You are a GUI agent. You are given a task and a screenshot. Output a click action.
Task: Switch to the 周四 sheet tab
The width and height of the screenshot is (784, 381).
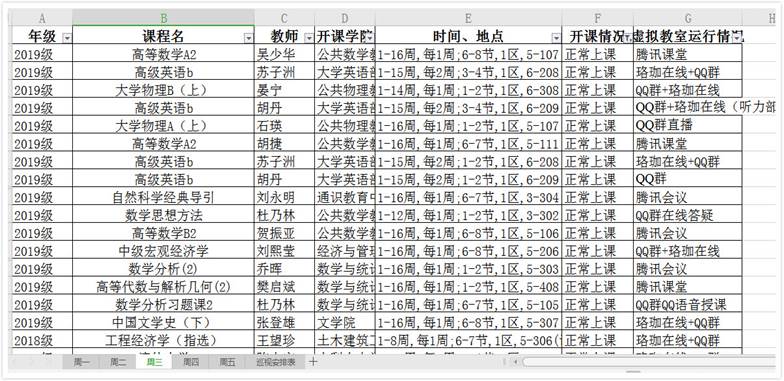click(x=190, y=362)
